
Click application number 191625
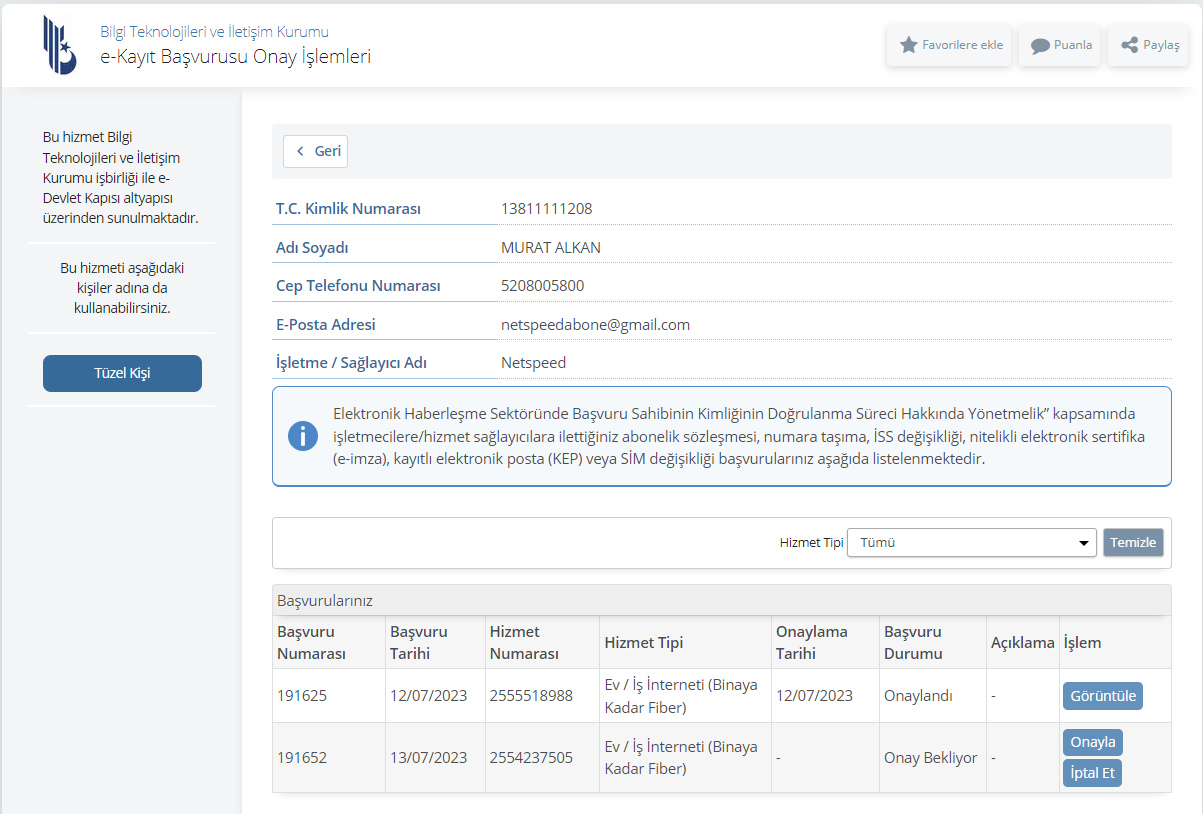(x=302, y=696)
